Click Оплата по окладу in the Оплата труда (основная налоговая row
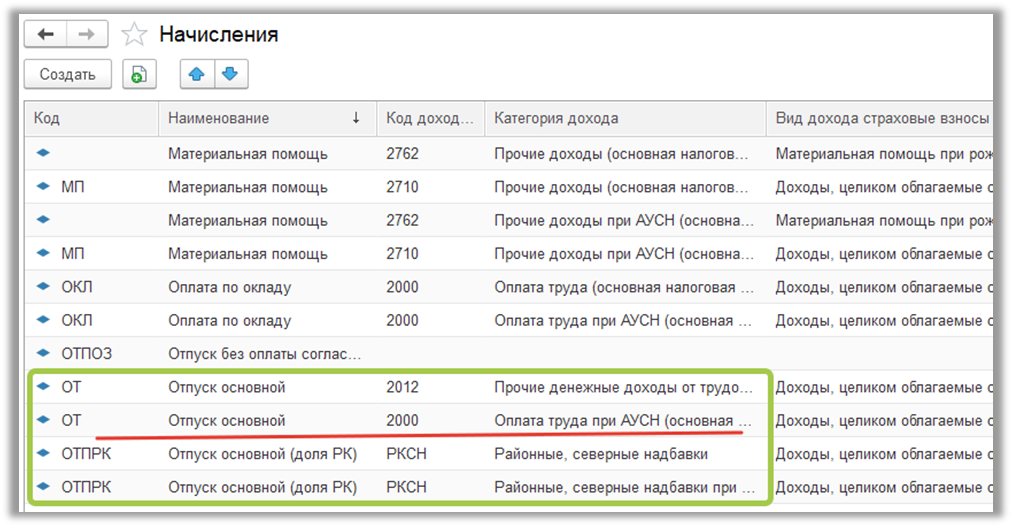Viewport: 1013px width, 527px height. coord(230,287)
